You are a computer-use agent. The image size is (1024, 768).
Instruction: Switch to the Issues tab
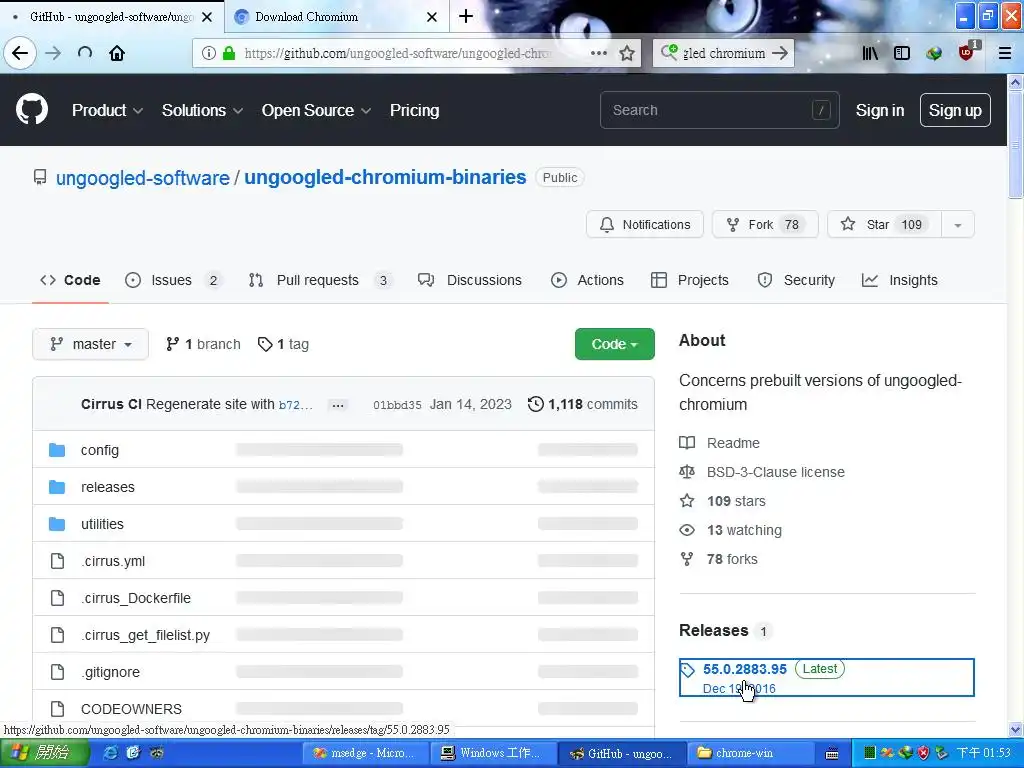click(173, 280)
